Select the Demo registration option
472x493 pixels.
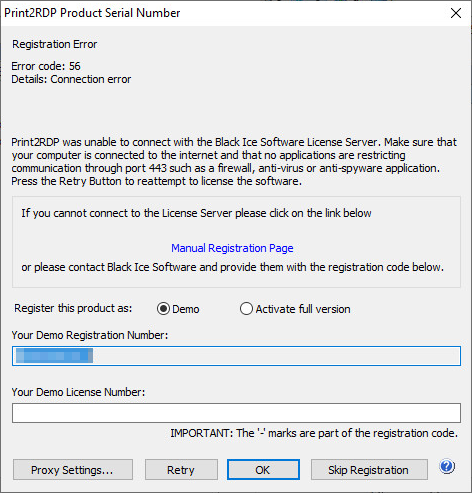(163, 309)
